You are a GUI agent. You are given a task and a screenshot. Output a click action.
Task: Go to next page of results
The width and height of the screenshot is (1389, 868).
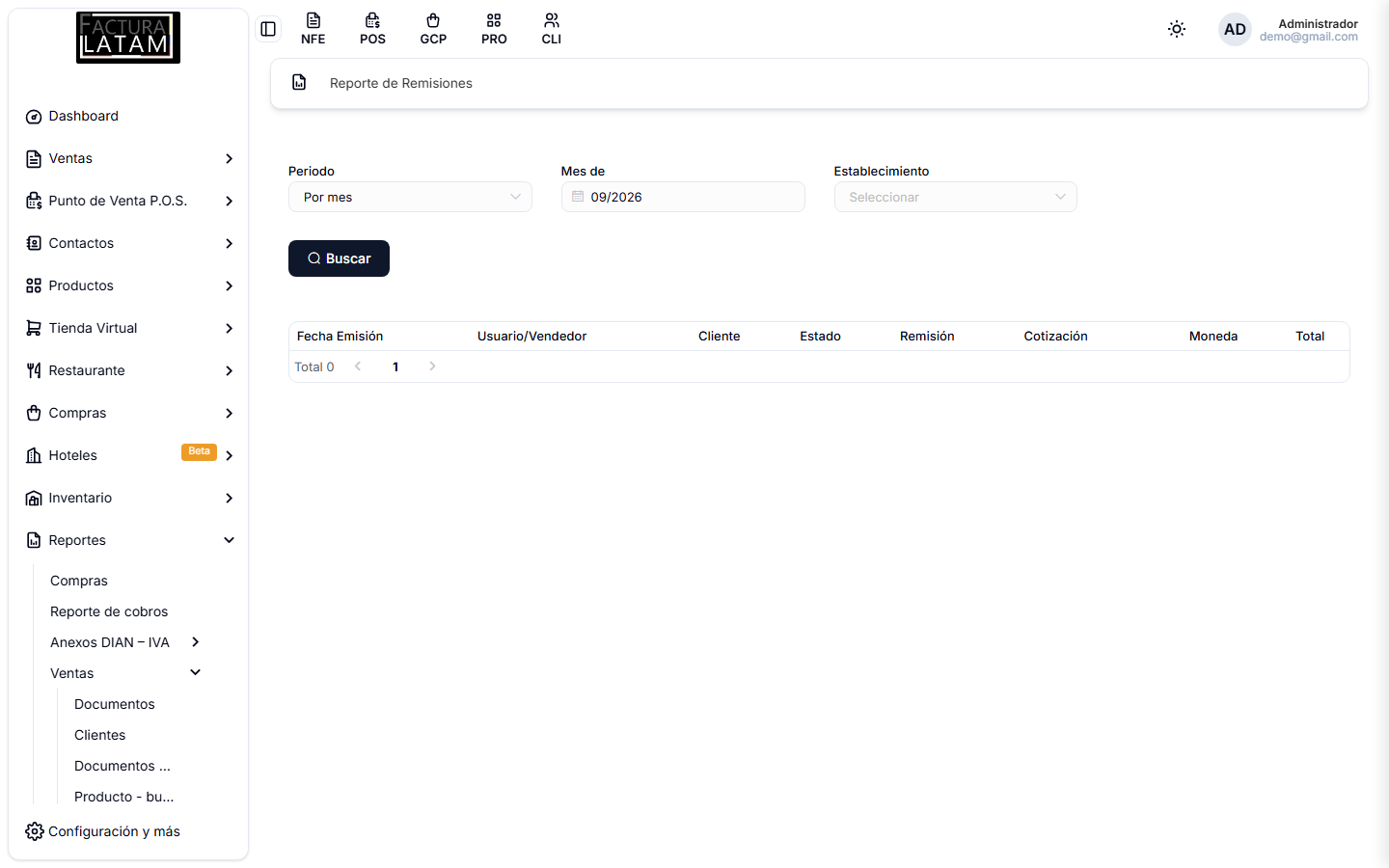(x=432, y=366)
